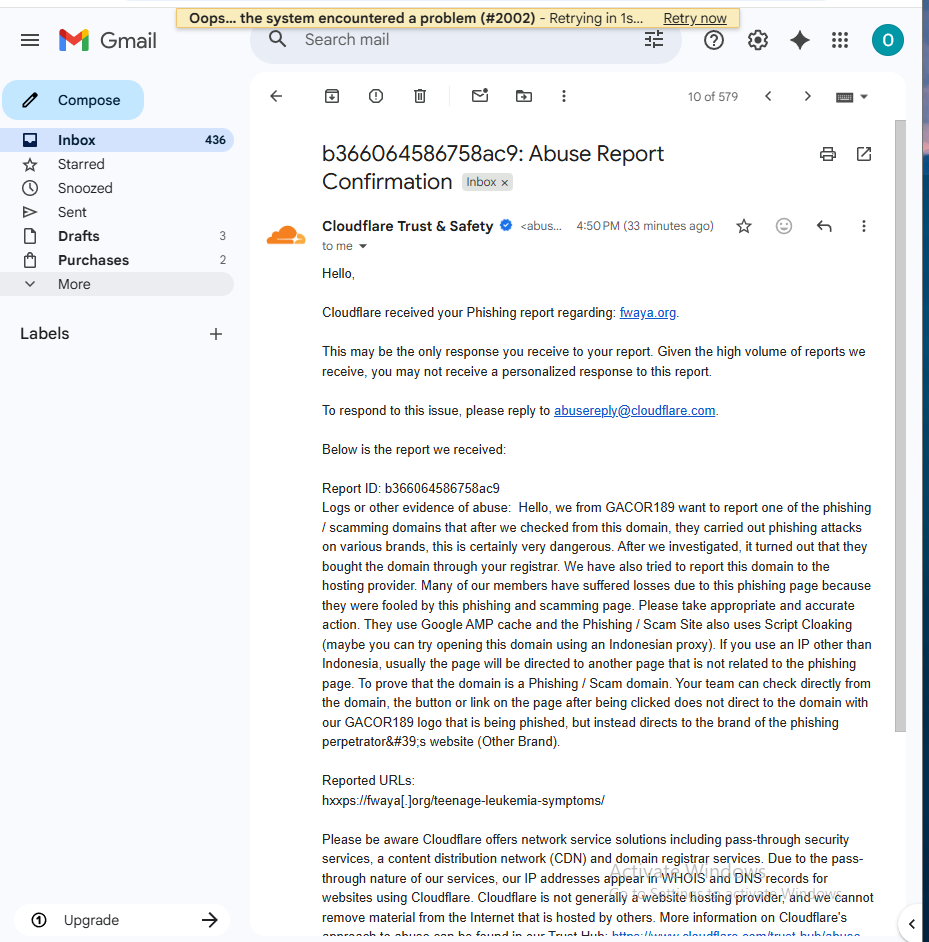The width and height of the screenshot is (929, 942).
Task: Open email in new window
Action: (x=864, y=154)
